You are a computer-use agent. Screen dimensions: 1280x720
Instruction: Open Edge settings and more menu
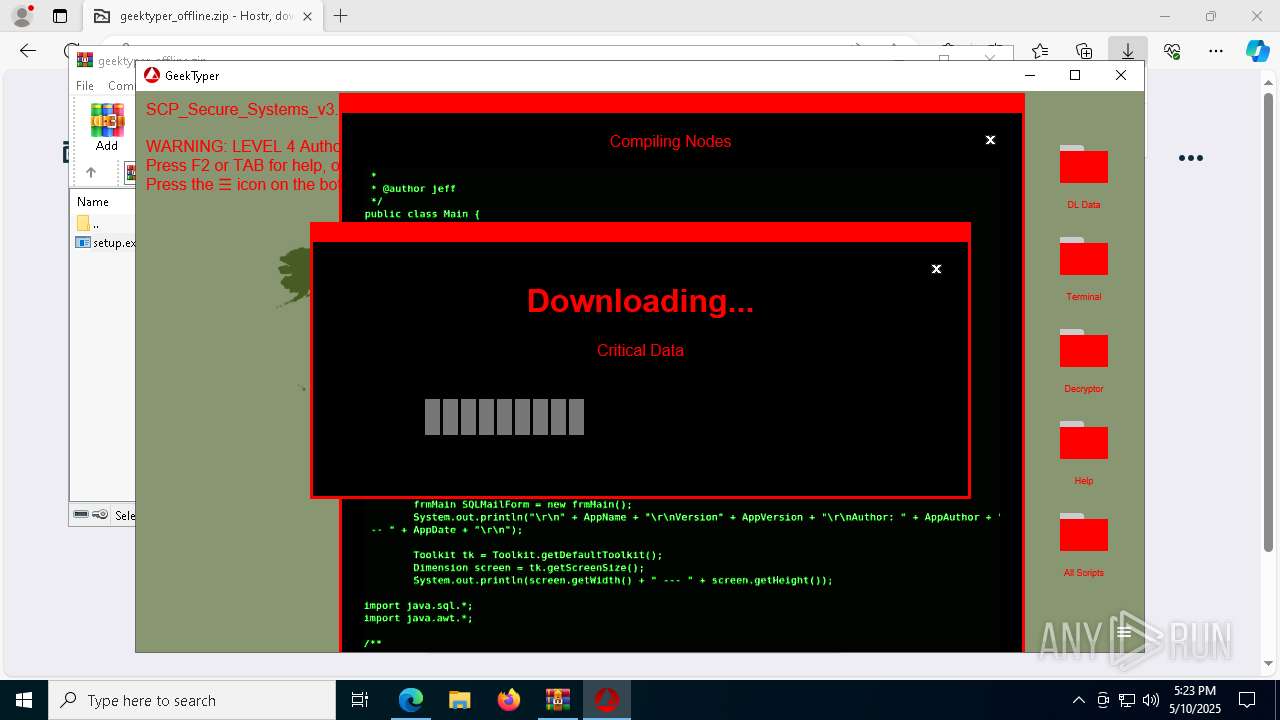point(1216,51)
